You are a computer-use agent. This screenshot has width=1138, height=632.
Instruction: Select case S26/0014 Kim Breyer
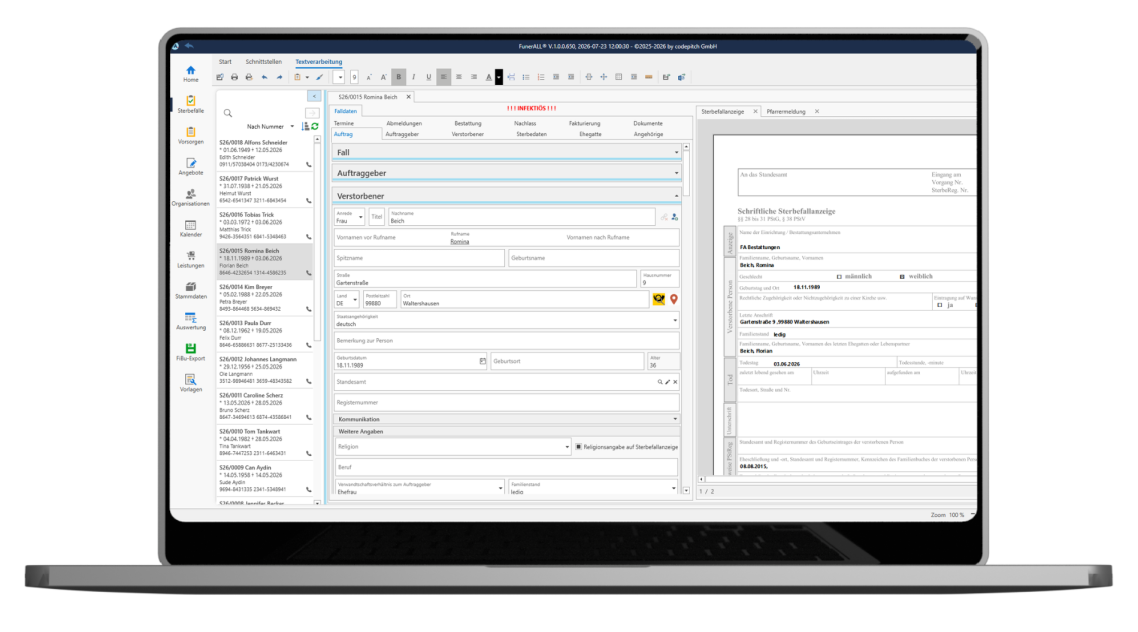(264, 297)
